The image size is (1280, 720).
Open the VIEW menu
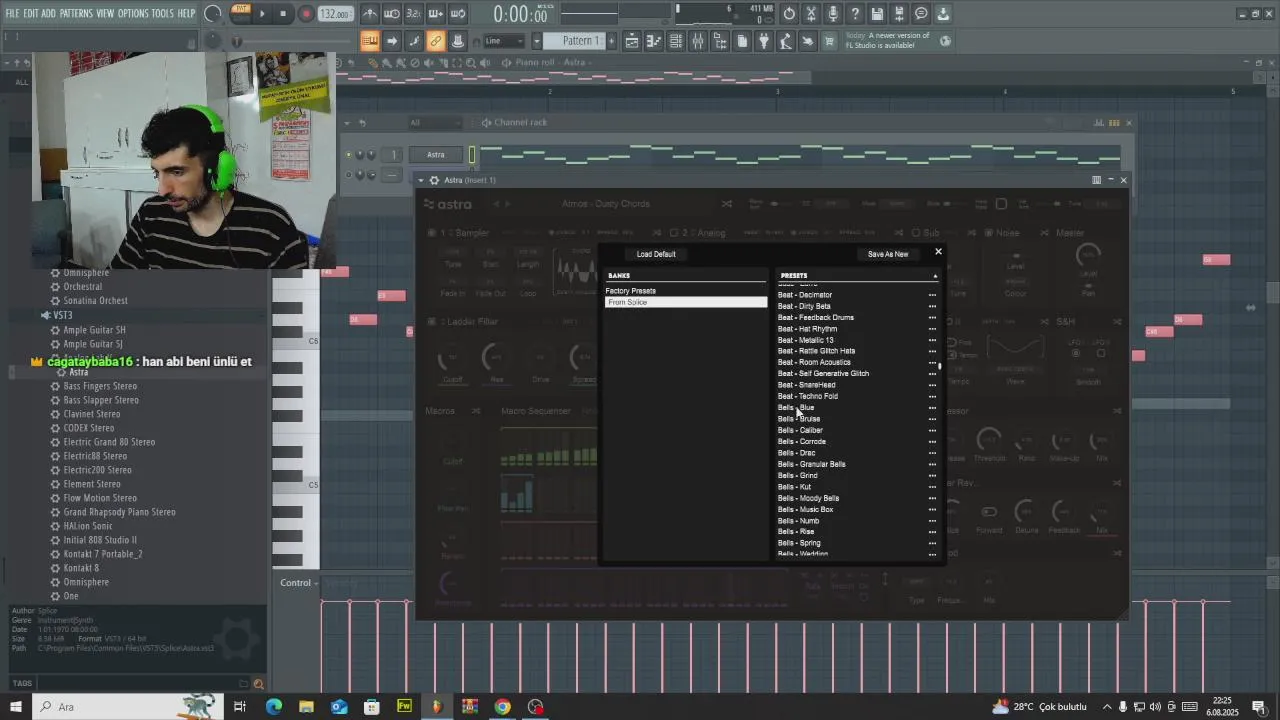pos(105,14)
